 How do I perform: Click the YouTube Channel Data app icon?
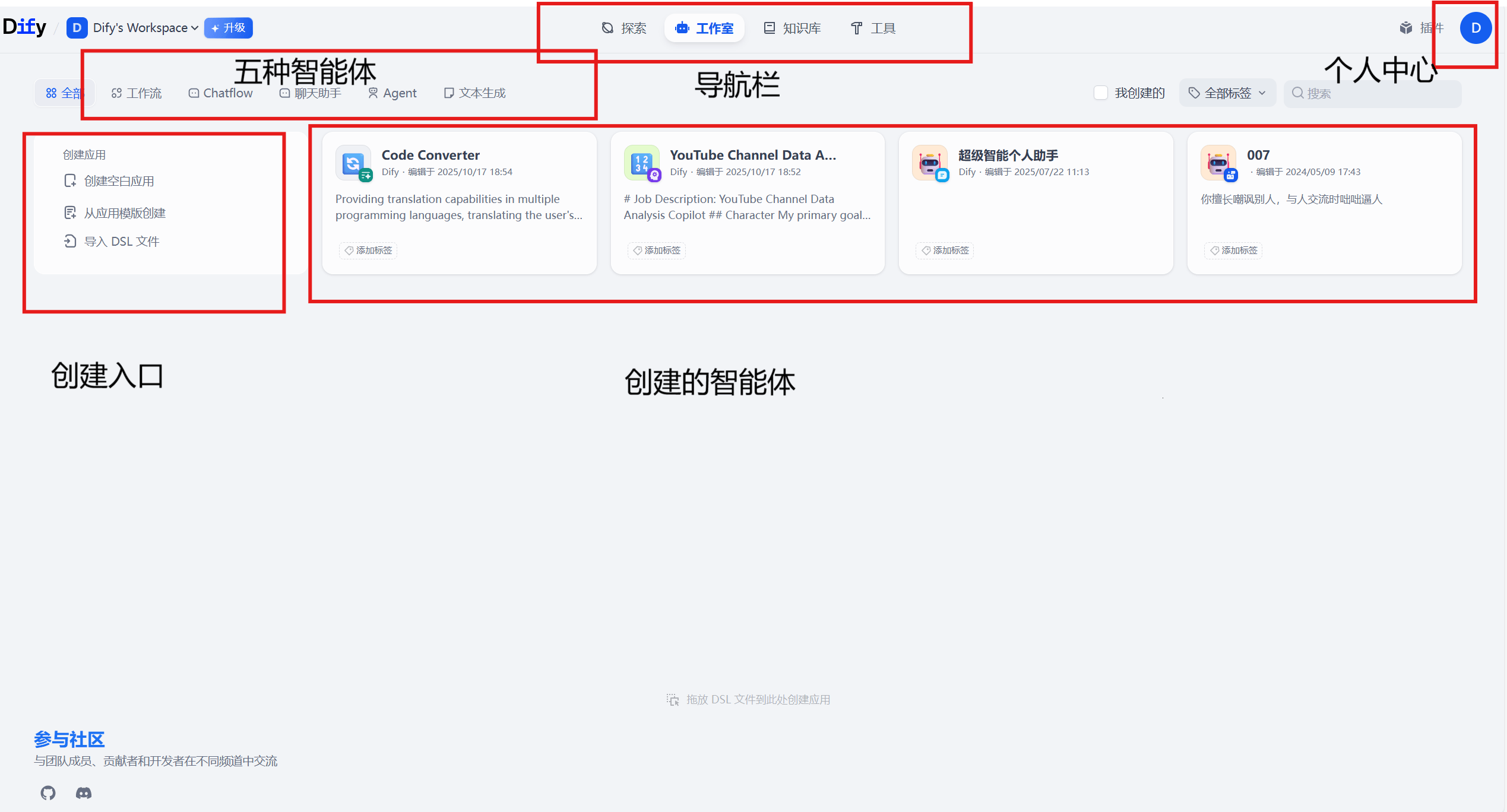point(642,163)
